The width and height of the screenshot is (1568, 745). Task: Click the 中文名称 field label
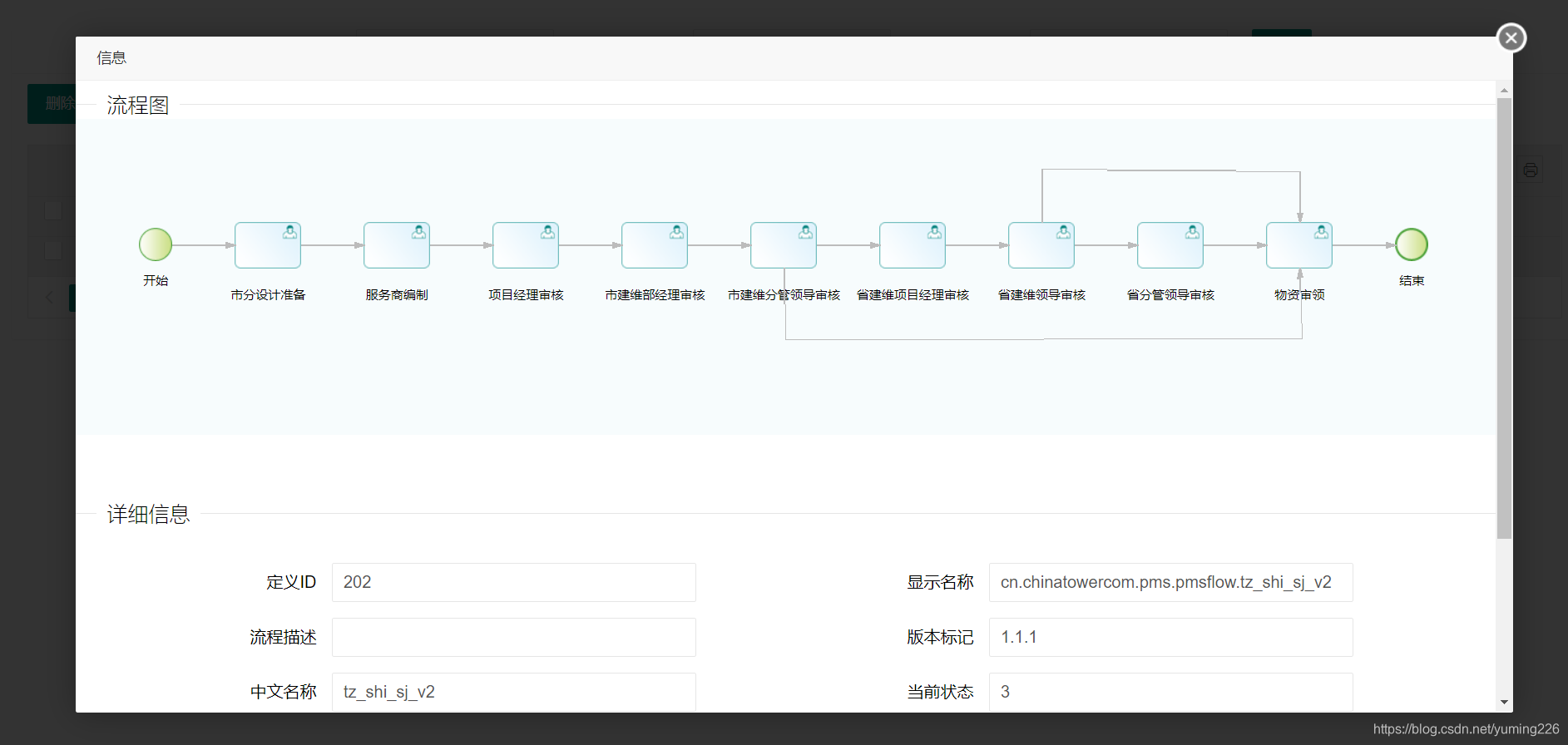click(284, 692)
